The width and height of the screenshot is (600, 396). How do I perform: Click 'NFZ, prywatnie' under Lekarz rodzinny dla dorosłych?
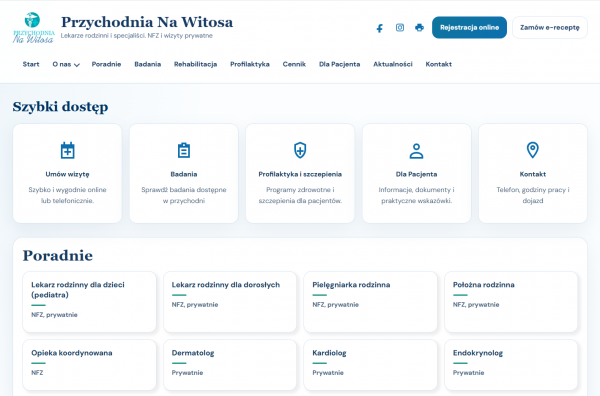195,305
